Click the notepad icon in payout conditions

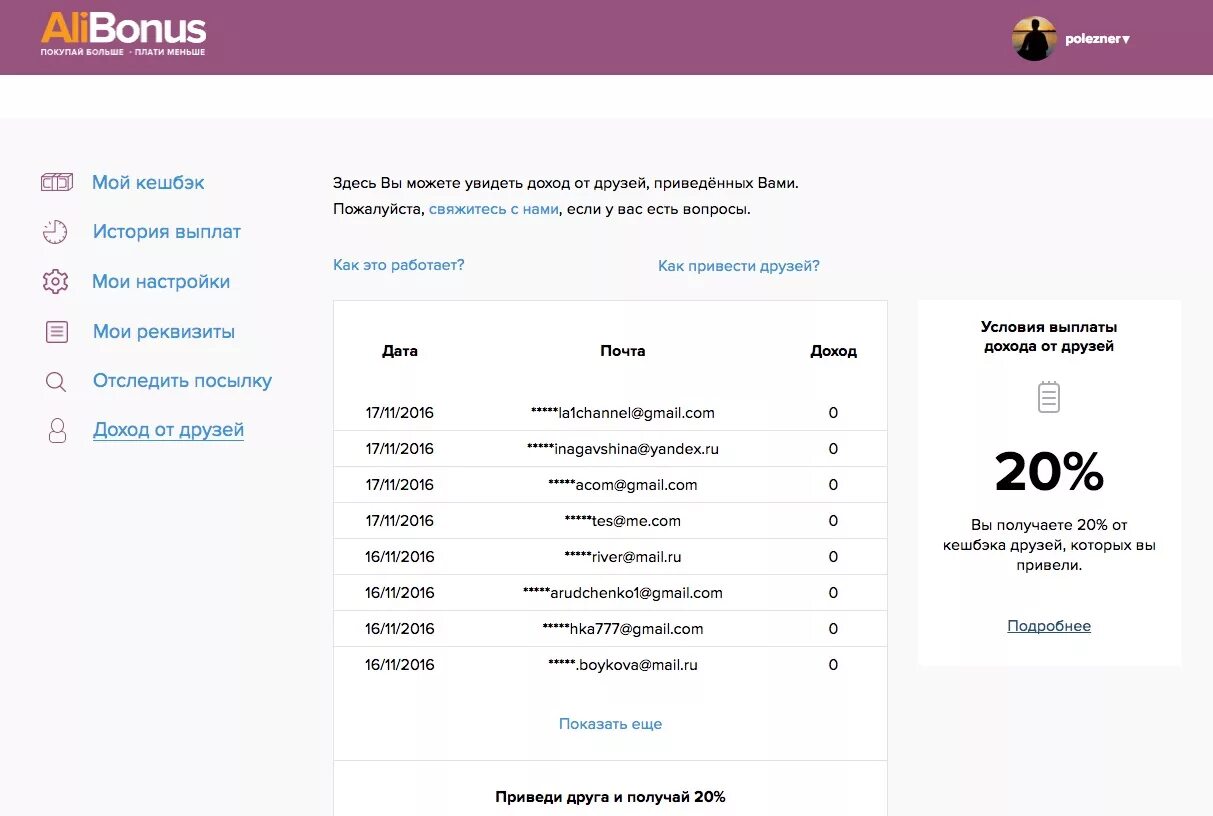pyautogui.click(x=1048, y=397)
